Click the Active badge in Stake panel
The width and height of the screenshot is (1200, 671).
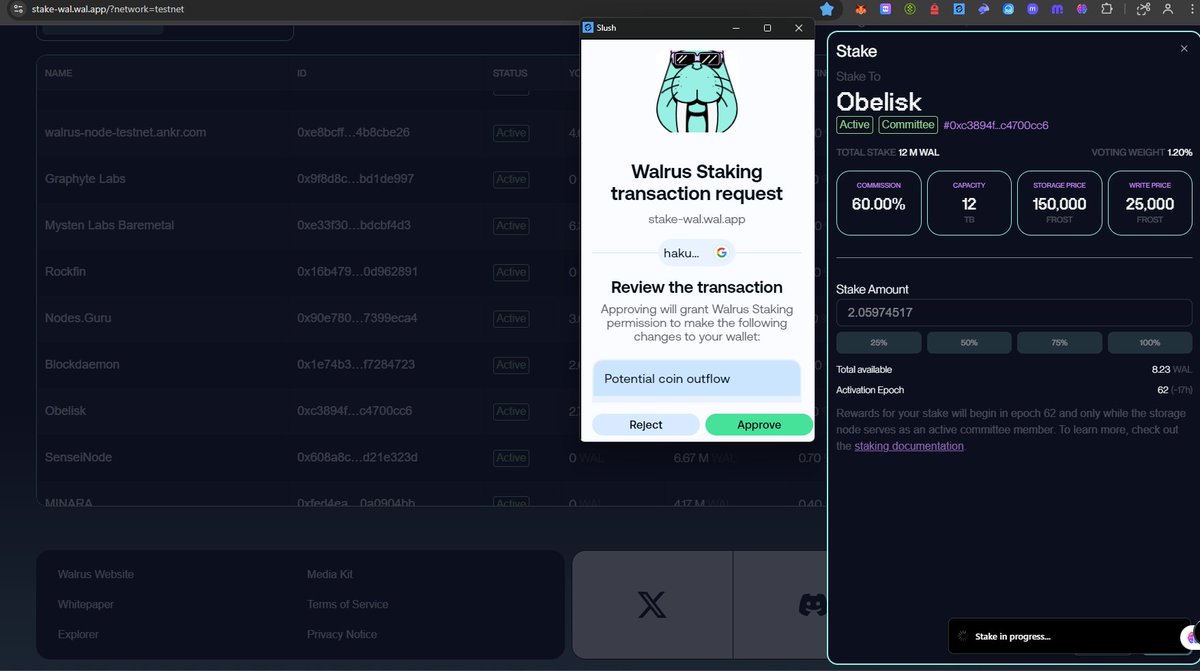click(854, 125)
